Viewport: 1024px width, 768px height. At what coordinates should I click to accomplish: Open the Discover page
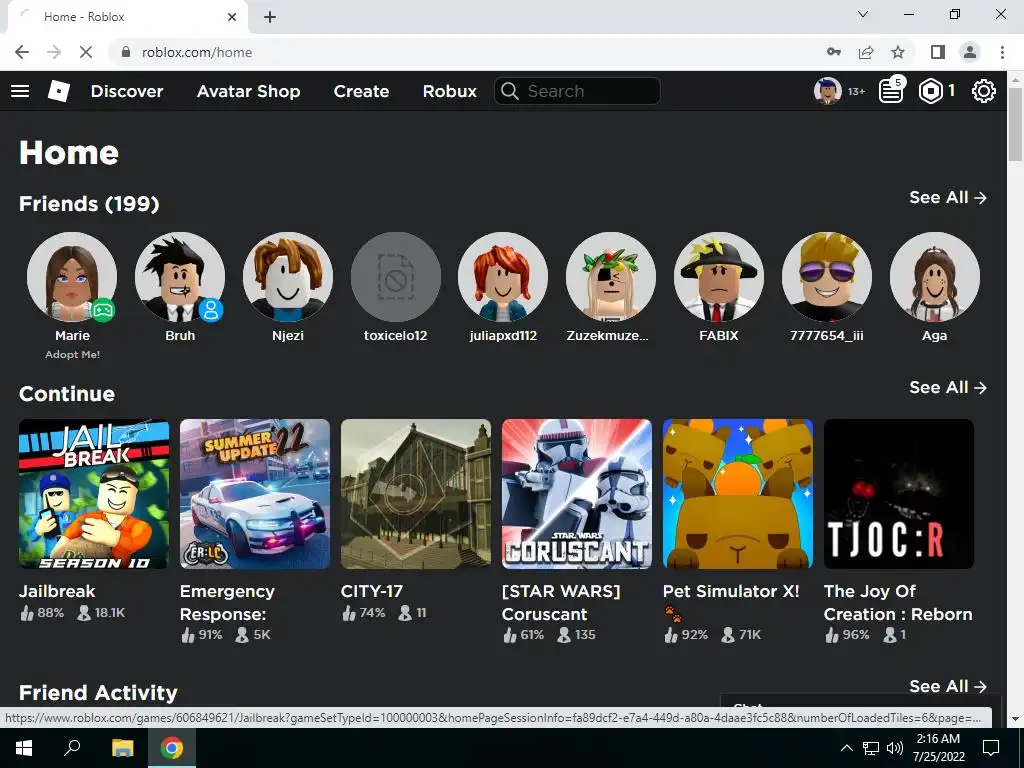click(x=127, y=91)
